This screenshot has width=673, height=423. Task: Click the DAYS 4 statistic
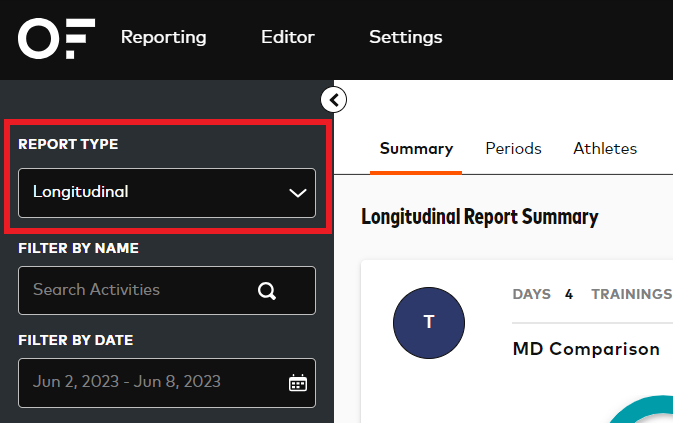pyautogui.click(x=543, y=294)
